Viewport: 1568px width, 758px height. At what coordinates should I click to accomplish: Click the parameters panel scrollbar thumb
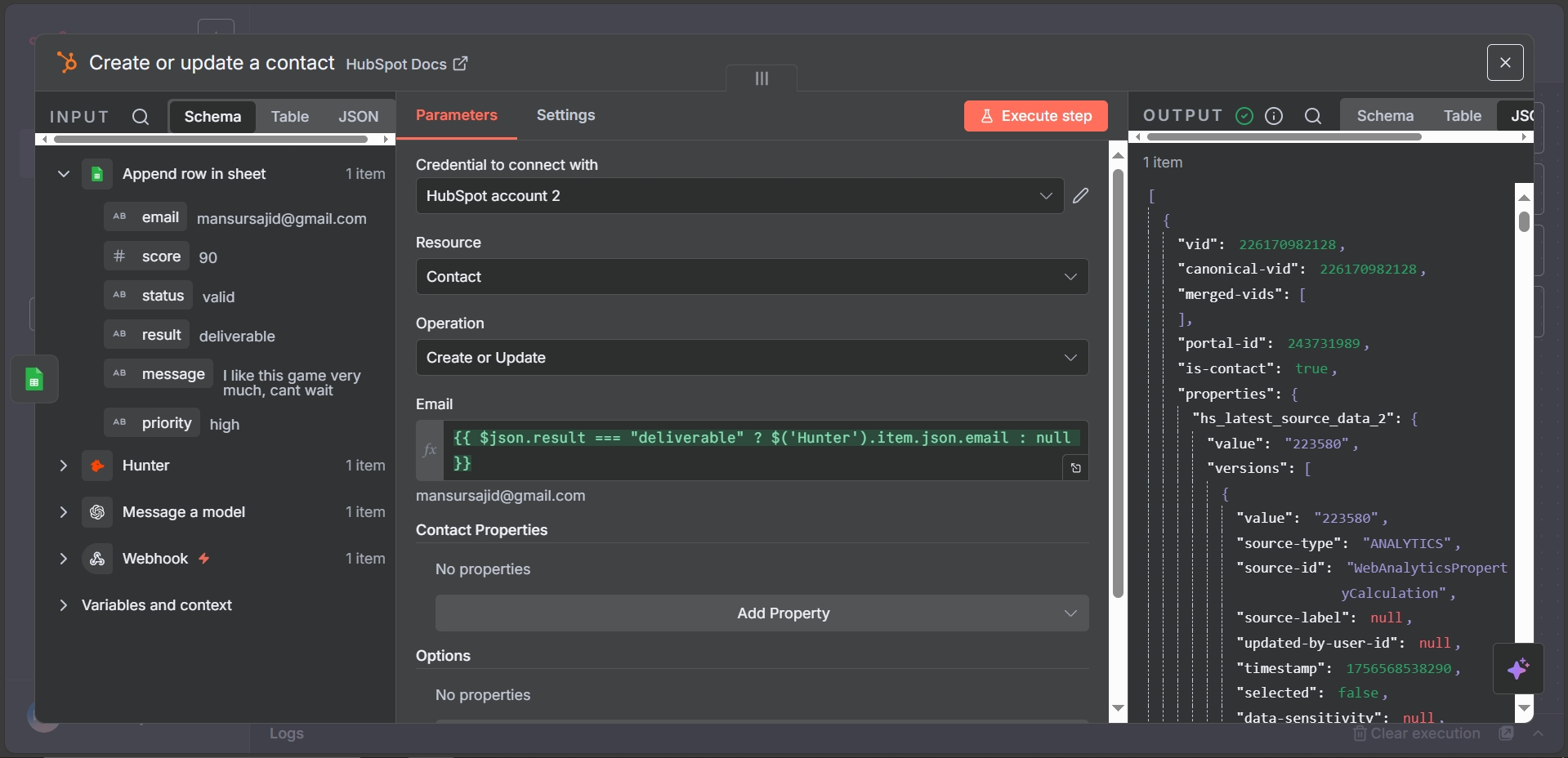pos(1118,383)
